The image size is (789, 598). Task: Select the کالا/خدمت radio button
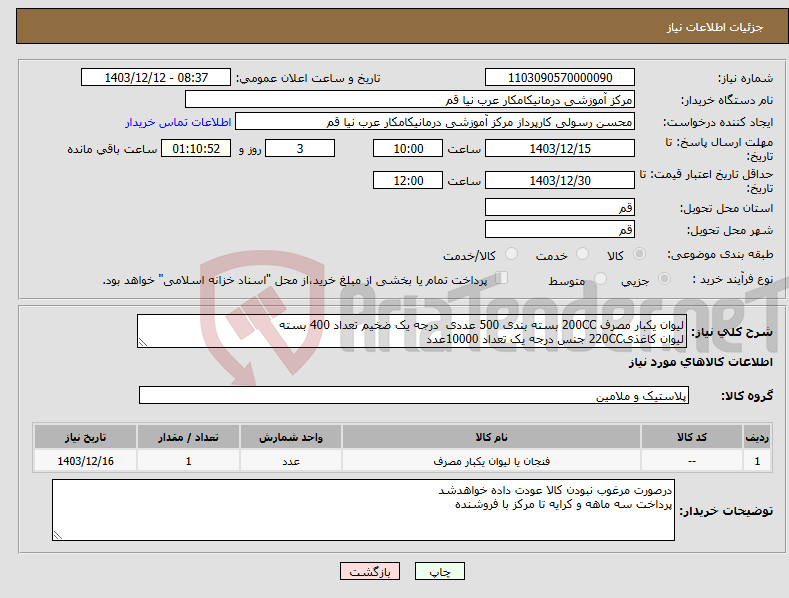pyautogui.click(x=511, y=254)
